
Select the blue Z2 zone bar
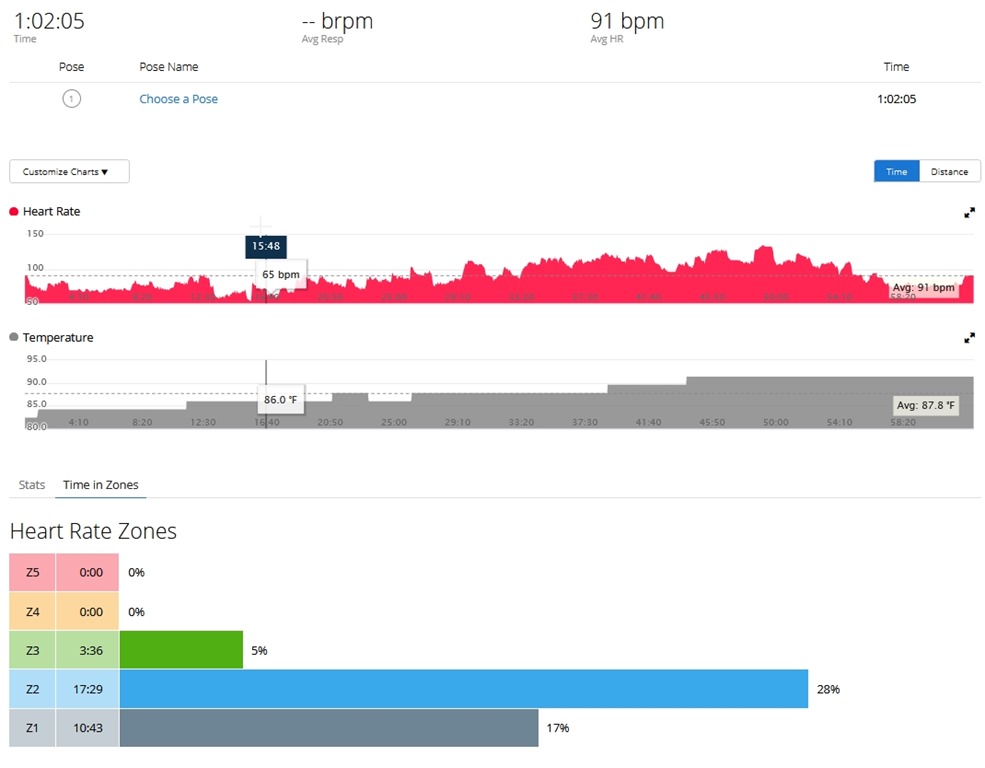[463, 689]
